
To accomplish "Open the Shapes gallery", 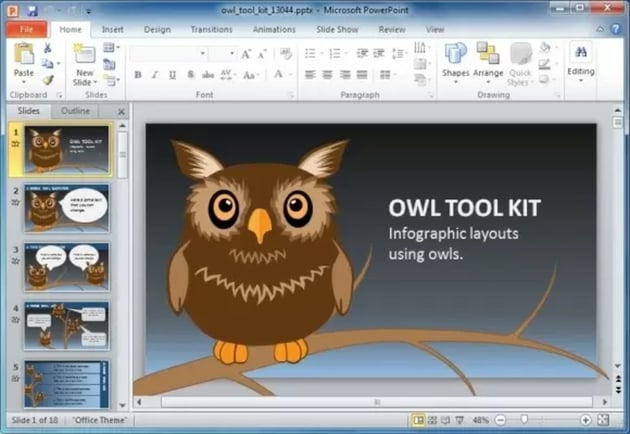I will pos(456,58).
